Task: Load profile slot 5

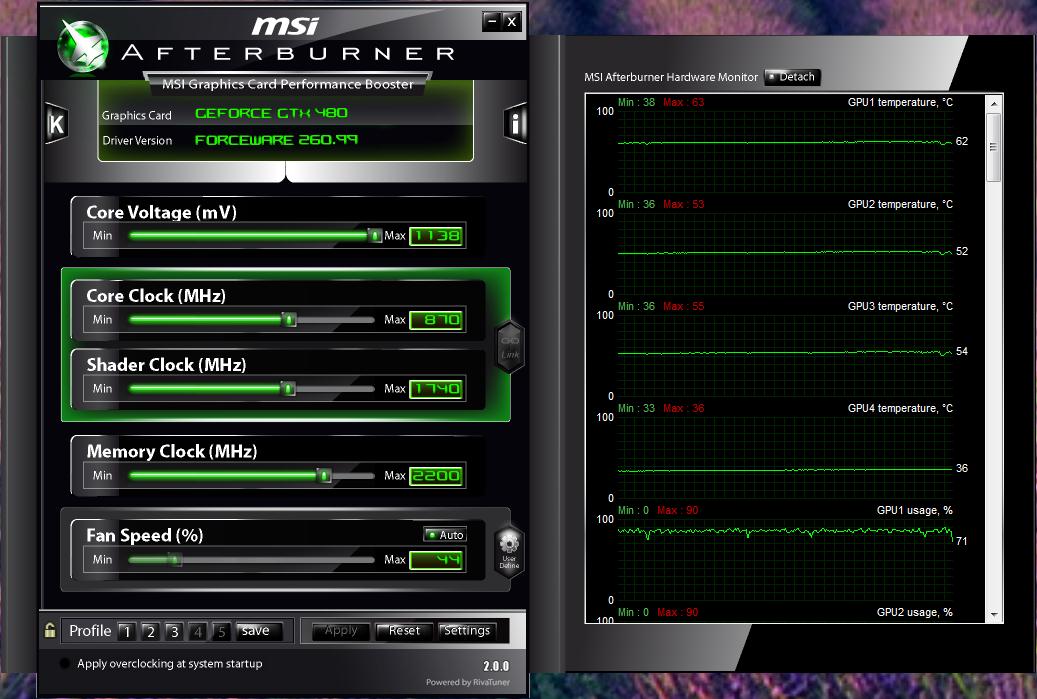Action: [222, 632]
